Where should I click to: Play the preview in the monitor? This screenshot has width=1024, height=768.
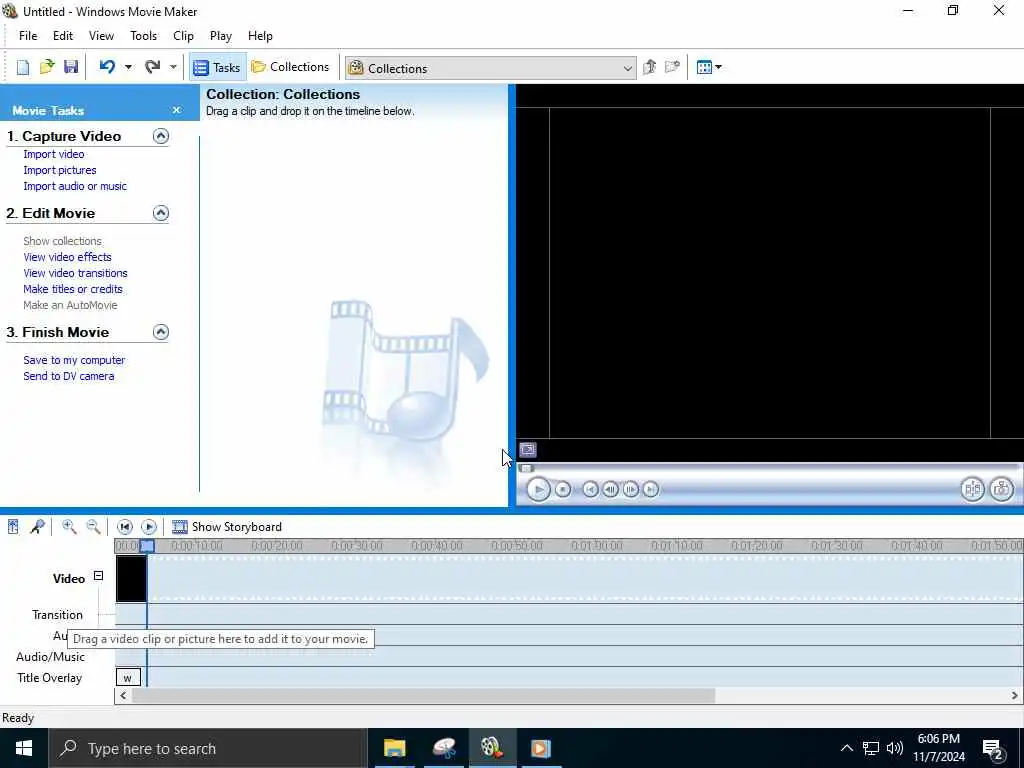click(538, 489)
